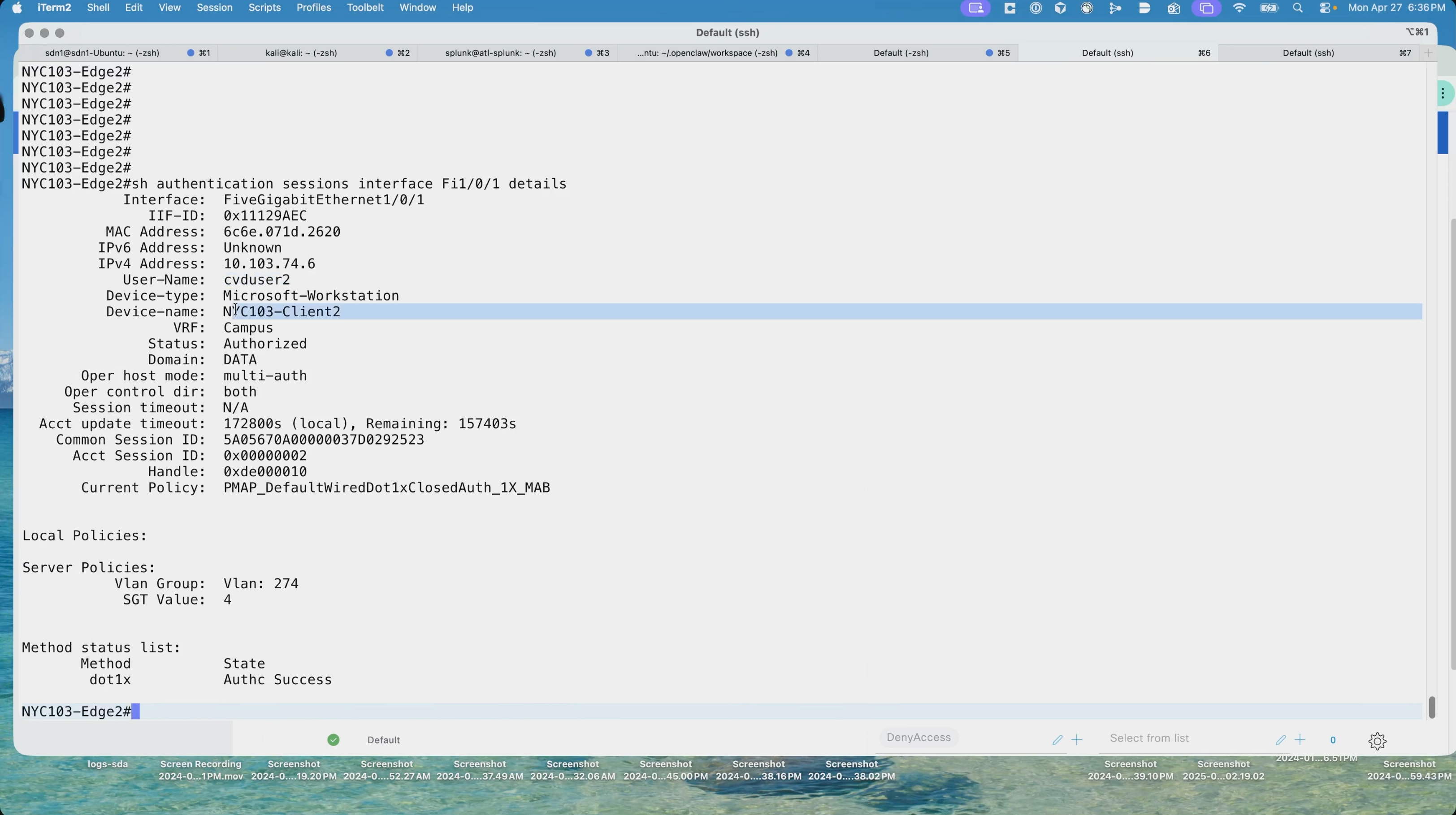Click the NYC103-Client2 device name text
This screenshot has width=1456, height=815.
coord(282,312)
